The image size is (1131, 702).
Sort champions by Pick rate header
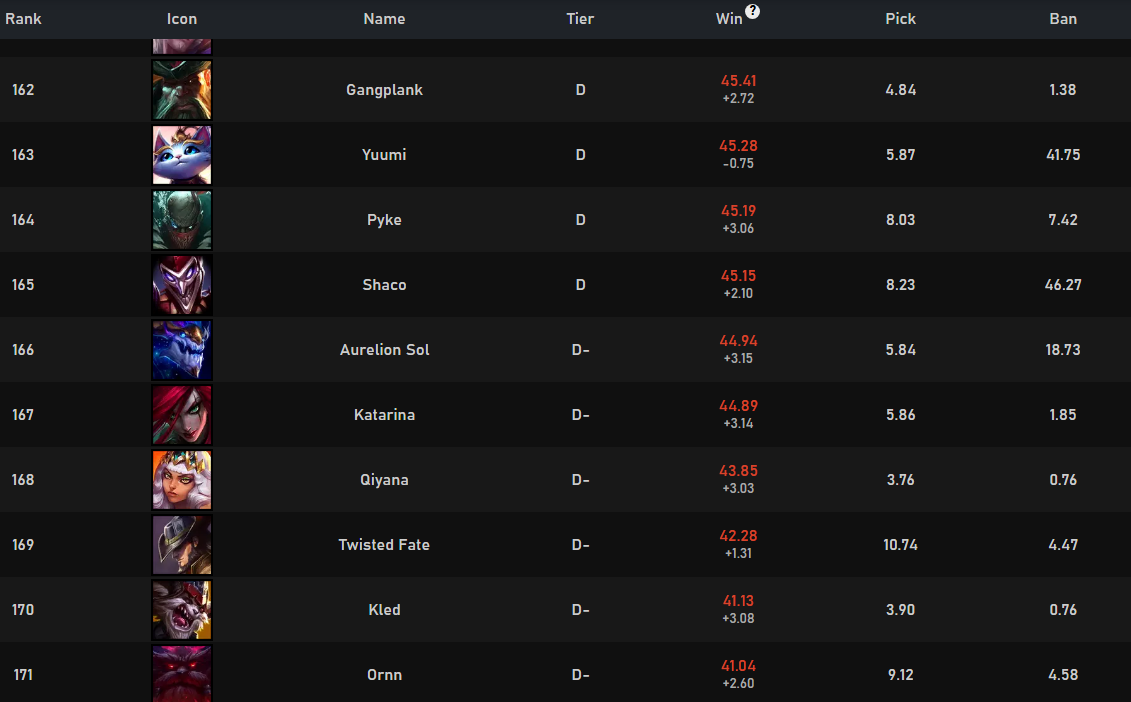click(900, 19)
